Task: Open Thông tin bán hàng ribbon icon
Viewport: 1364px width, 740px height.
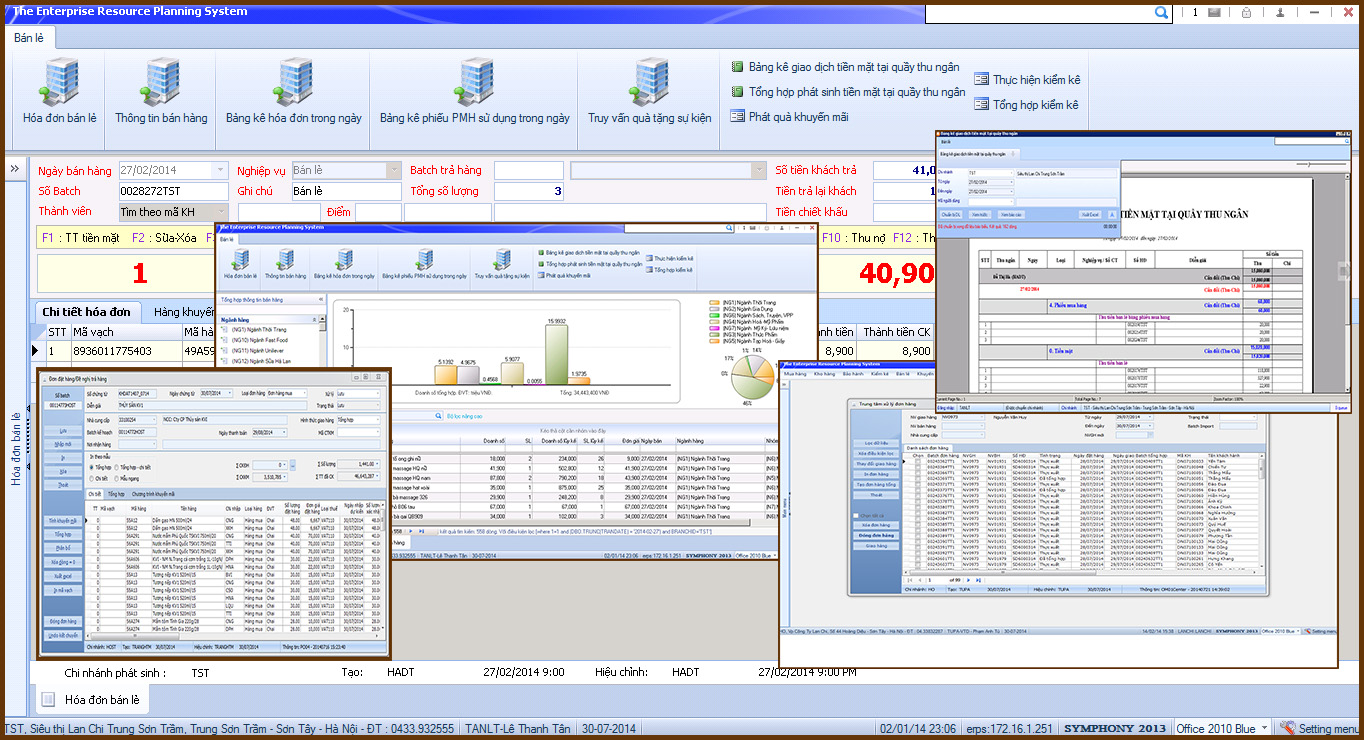Action: point(161,91)
